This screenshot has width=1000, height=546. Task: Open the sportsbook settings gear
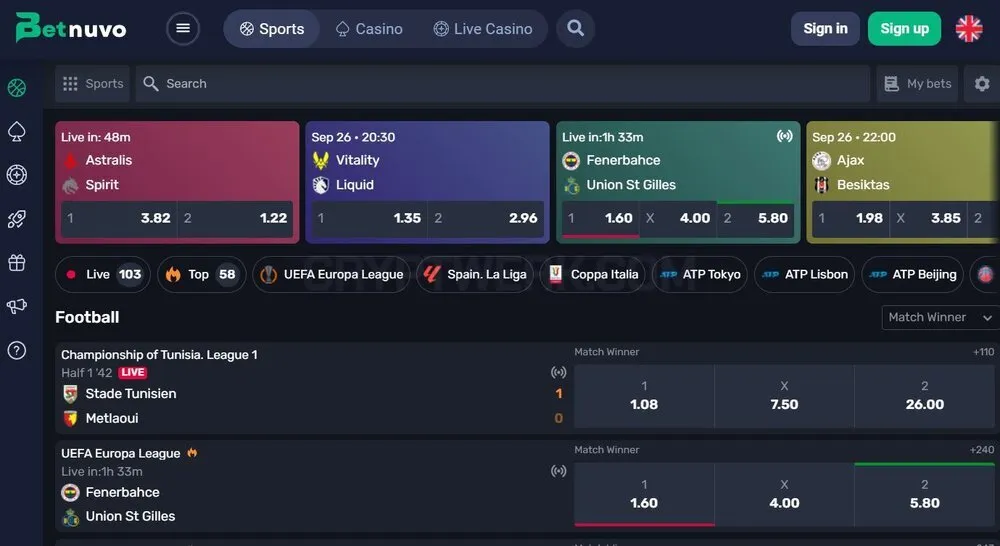tap(982, 84)
